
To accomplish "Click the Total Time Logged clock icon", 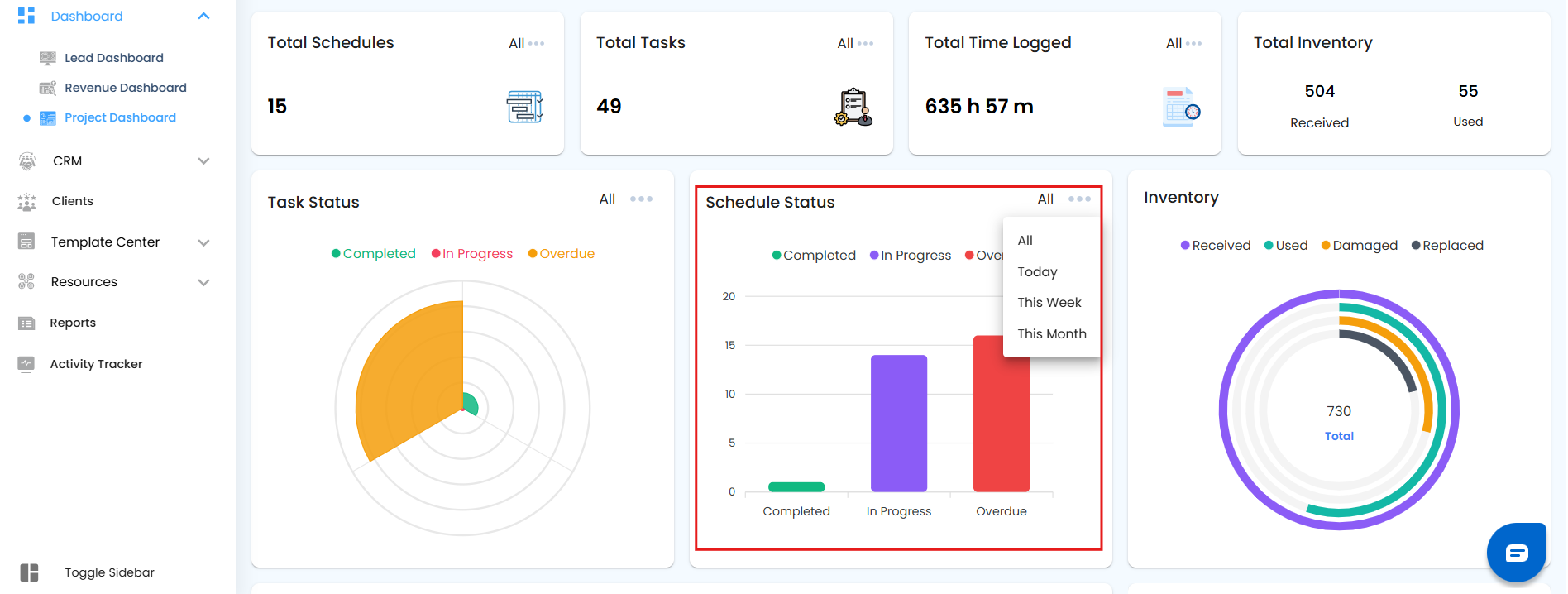I will click(1182, 107).
